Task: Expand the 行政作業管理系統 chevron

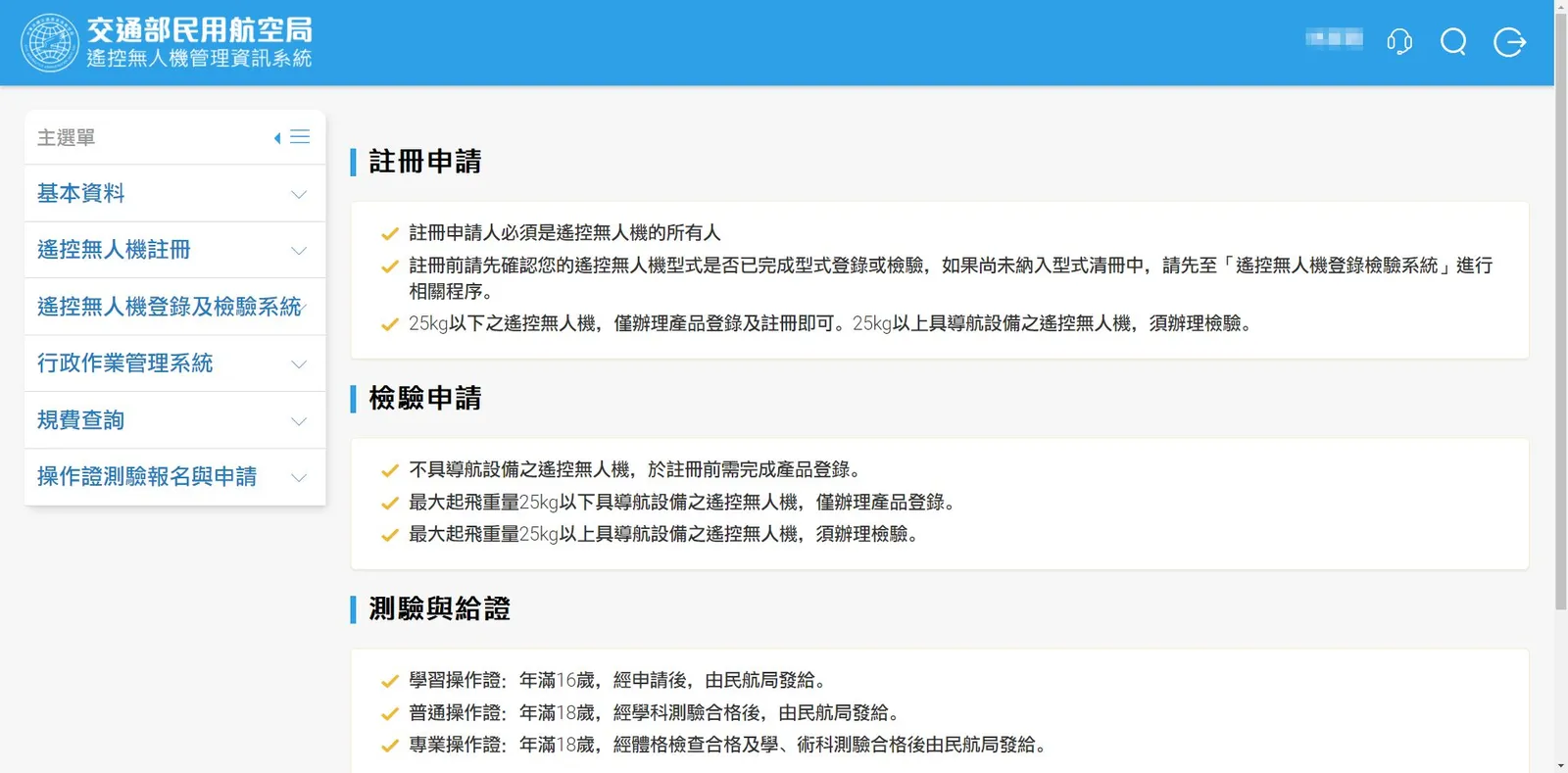Action: tap(299, 364)
